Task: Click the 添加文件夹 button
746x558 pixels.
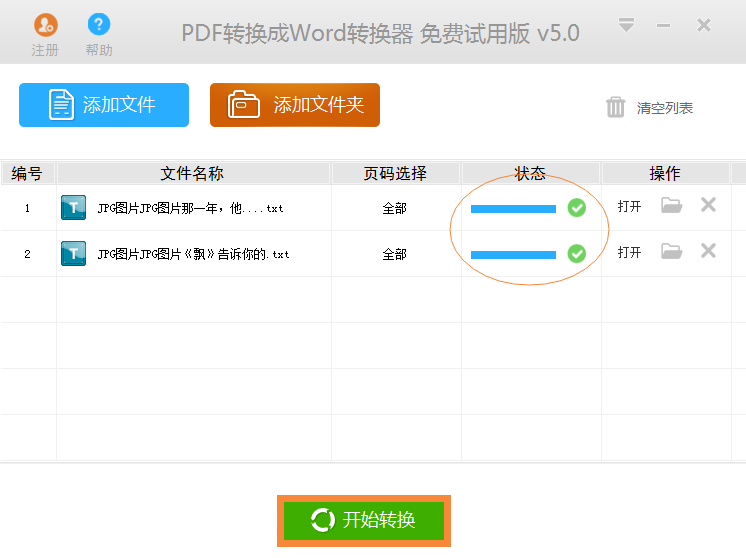Action: [295, 105]
